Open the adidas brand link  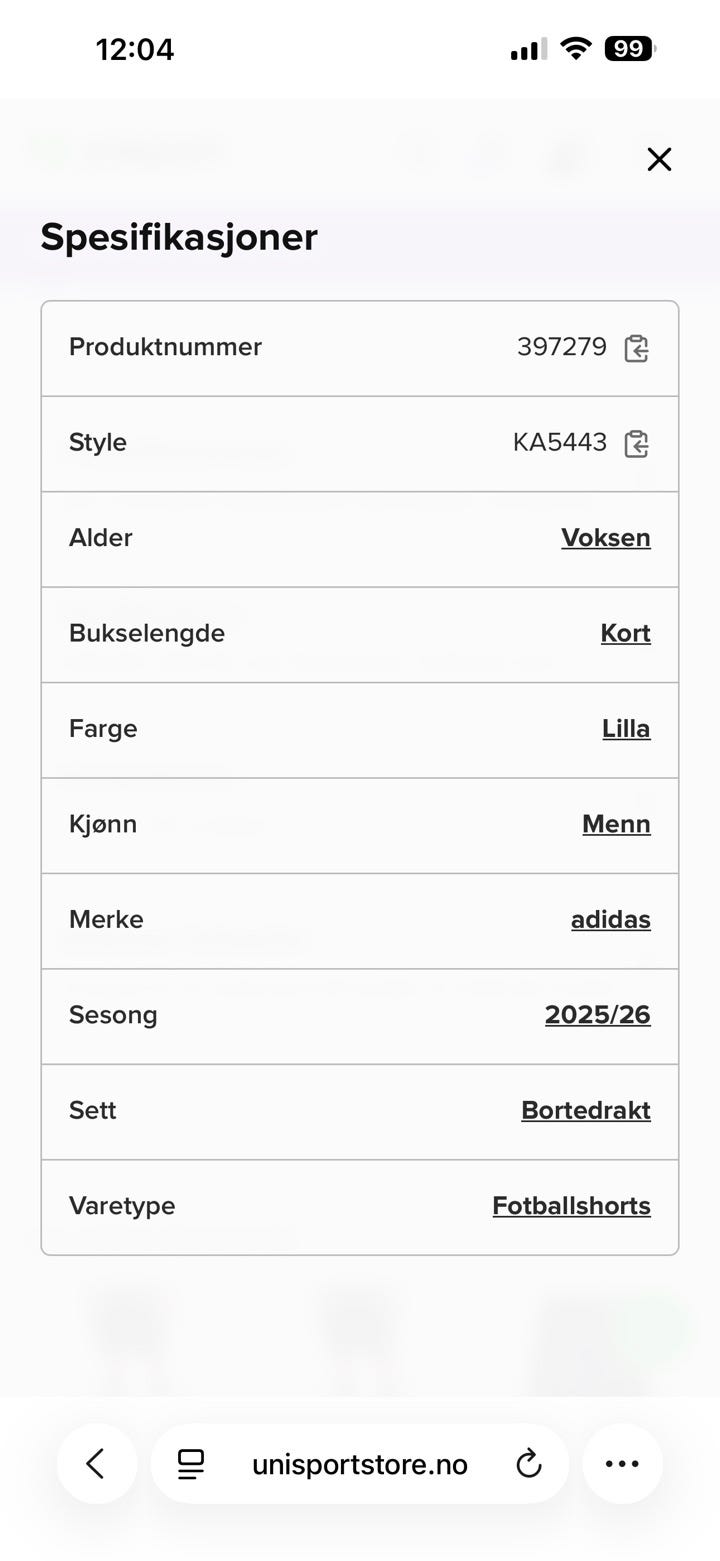610,919
